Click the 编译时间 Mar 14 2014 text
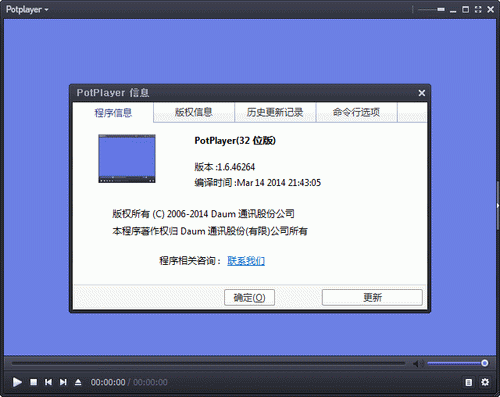500x397 pixels. [x=258, y=183]
